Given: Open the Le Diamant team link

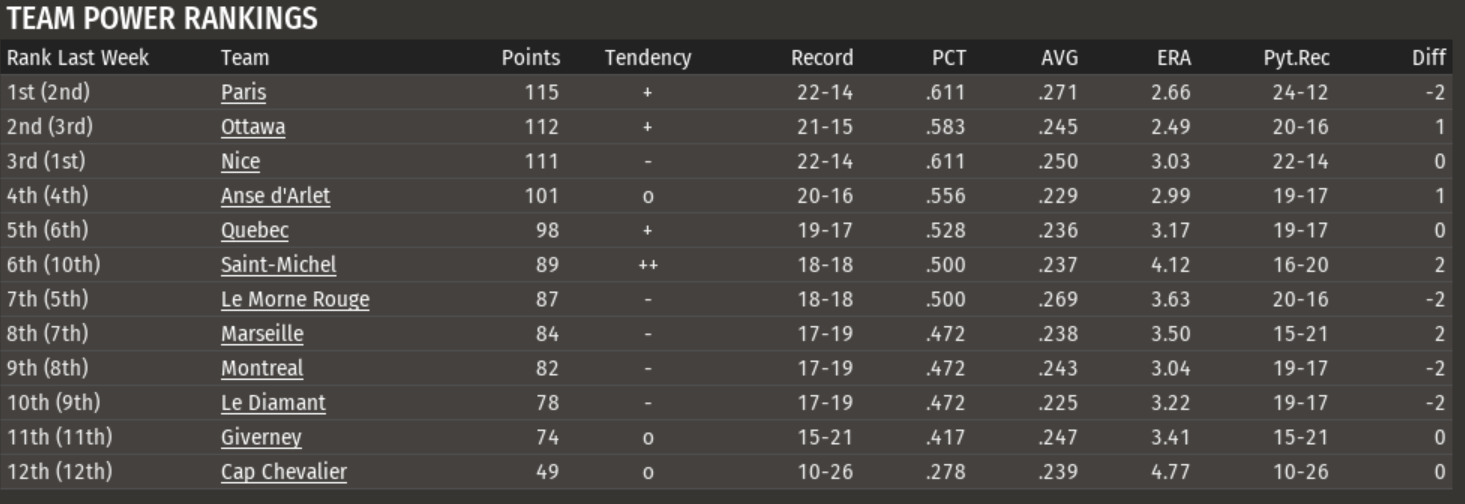Looking at the screenshot, I should (x=273, y=402).
